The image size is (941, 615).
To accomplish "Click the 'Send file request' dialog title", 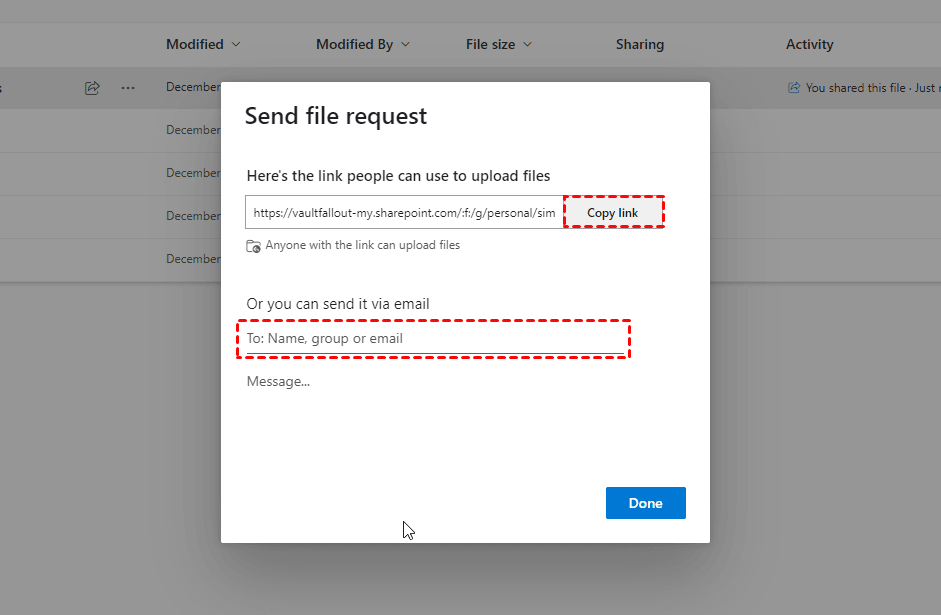I will coord(336,116).
